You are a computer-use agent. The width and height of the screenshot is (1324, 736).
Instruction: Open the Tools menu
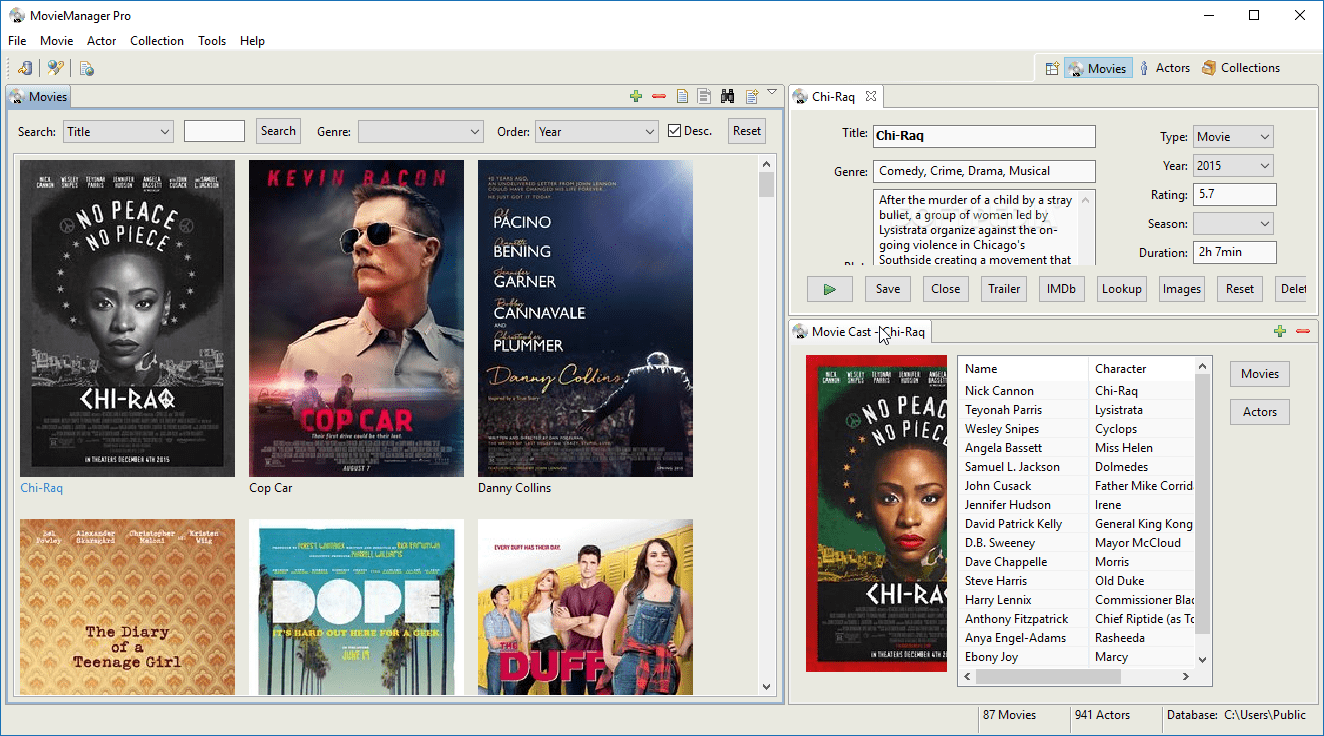(212, 41)
